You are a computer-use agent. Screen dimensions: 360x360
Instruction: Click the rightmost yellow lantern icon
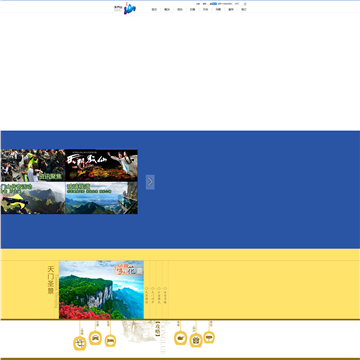[209, 337]
